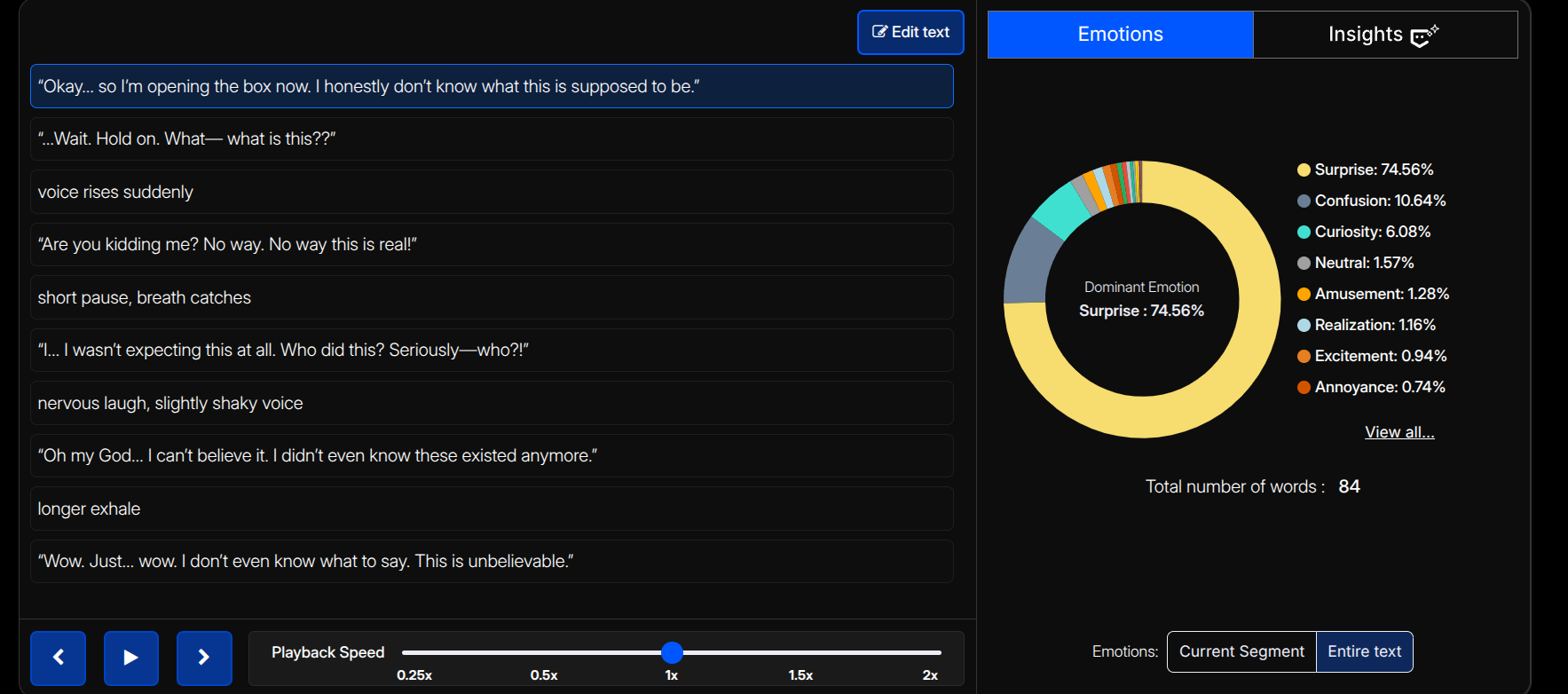Select the "Okay... so I'm opening the box" segment
The width and height of the screenshot is (1568, 694).
492,86
